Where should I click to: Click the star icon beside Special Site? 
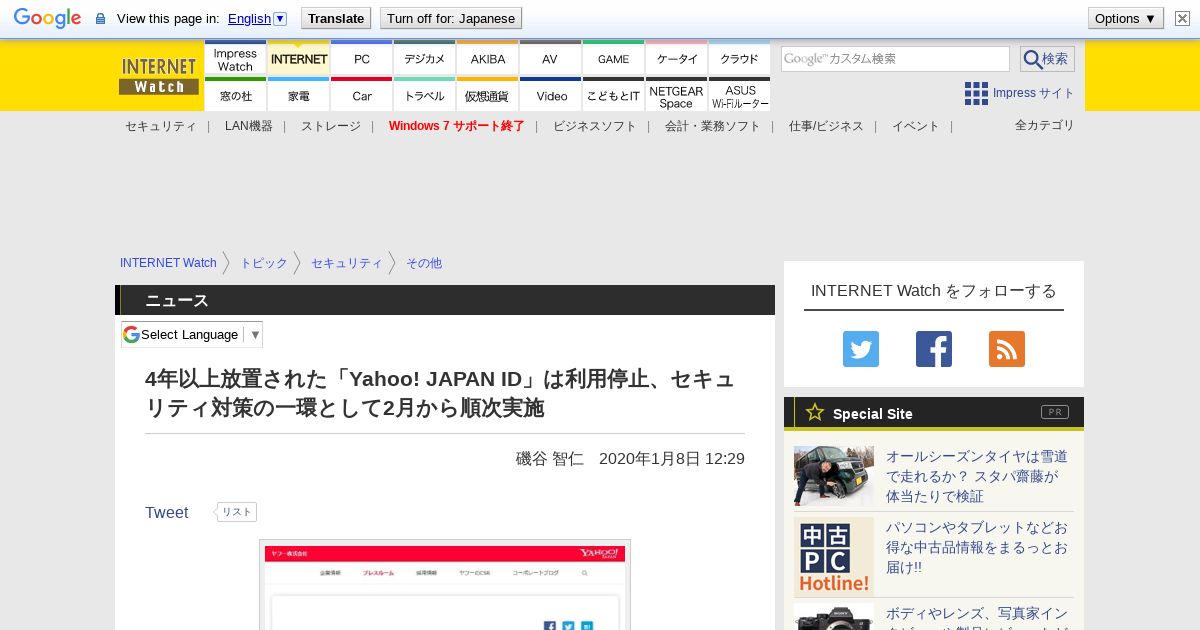coord(815,412)
